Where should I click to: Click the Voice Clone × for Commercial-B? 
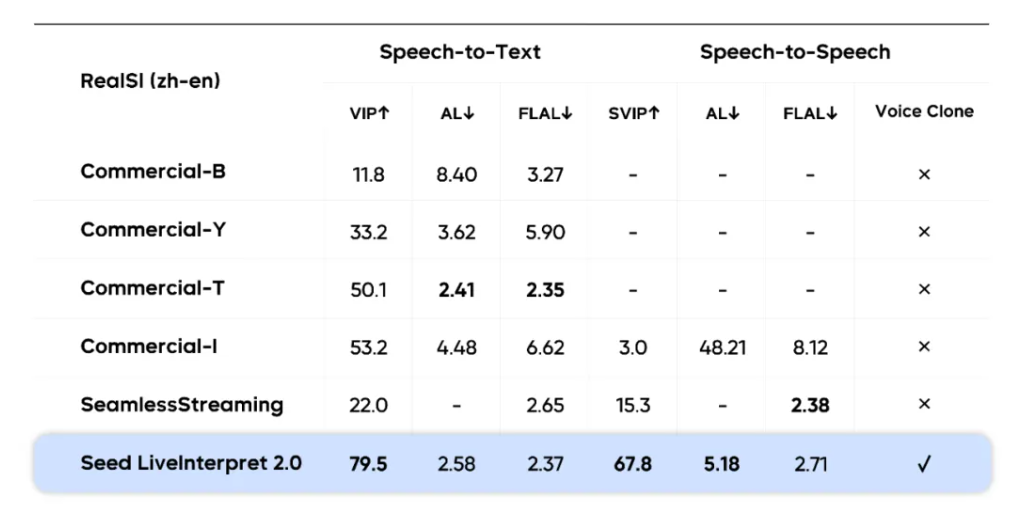pyautogui.click(x=924, y=174)
